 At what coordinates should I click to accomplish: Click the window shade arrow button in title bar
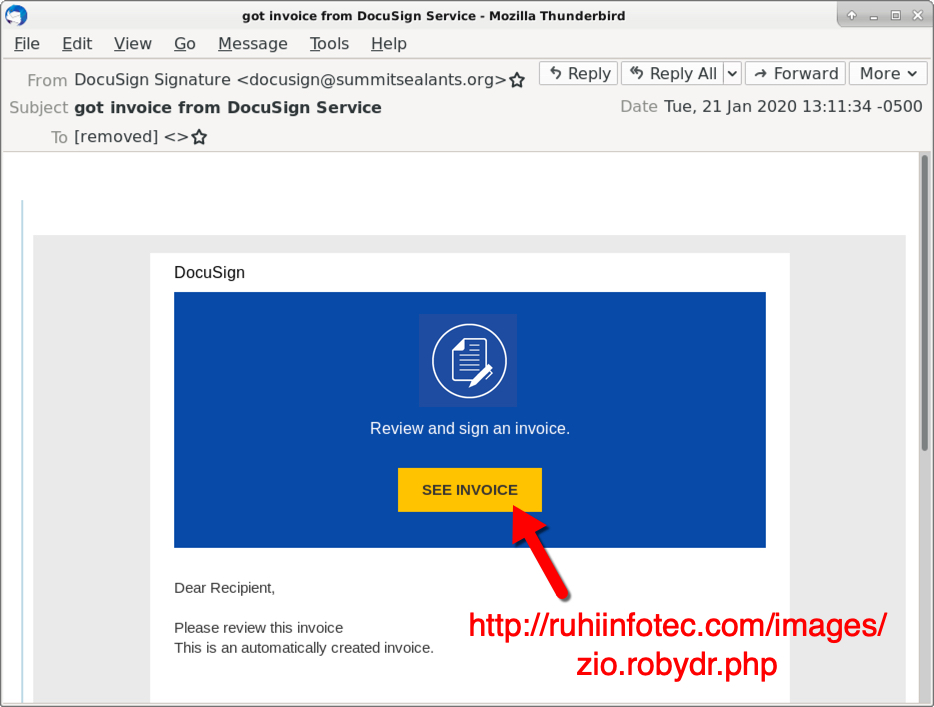(x=852, y=15)
